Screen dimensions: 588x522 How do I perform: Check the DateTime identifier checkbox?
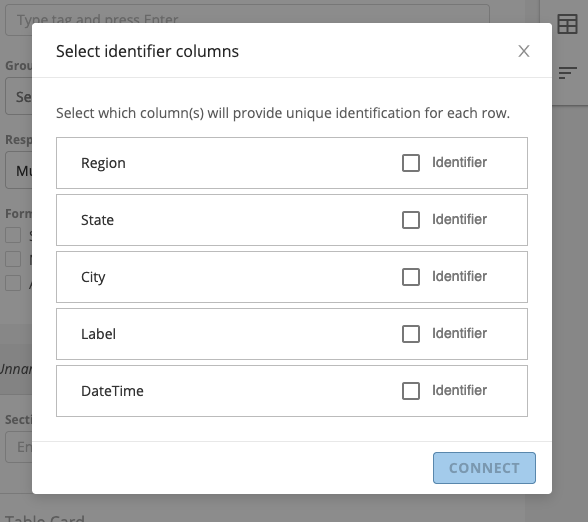411,391
